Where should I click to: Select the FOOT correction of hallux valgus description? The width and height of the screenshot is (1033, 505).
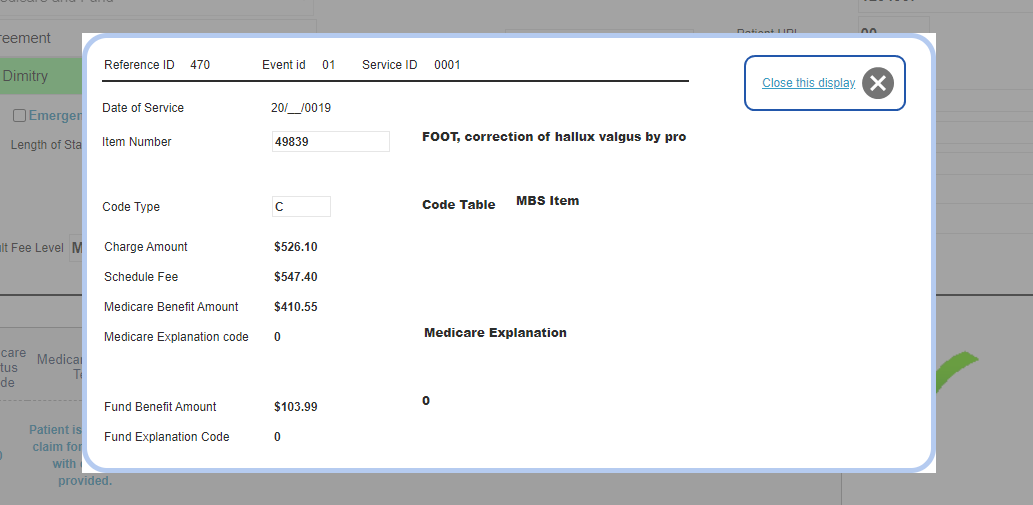click(x=554, y=137)
